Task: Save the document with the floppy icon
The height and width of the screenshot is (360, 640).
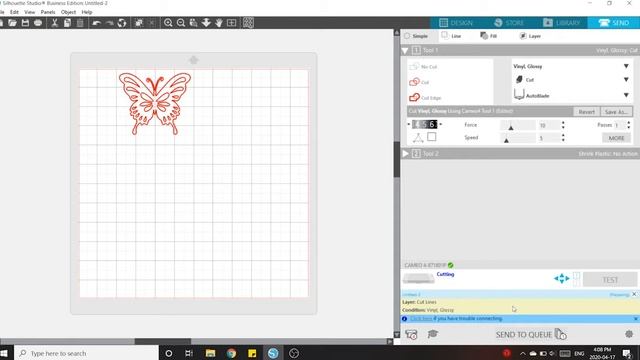Action: point(25,23)
